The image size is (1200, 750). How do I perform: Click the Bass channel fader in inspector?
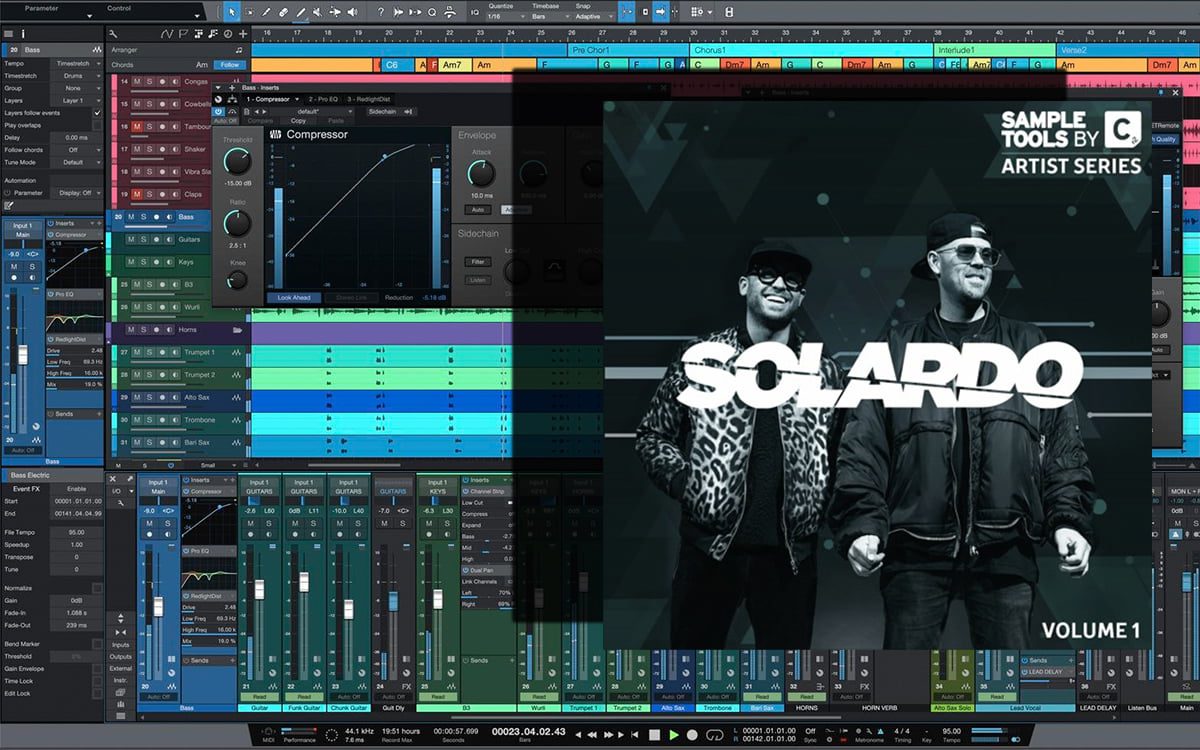pos(22,356)
